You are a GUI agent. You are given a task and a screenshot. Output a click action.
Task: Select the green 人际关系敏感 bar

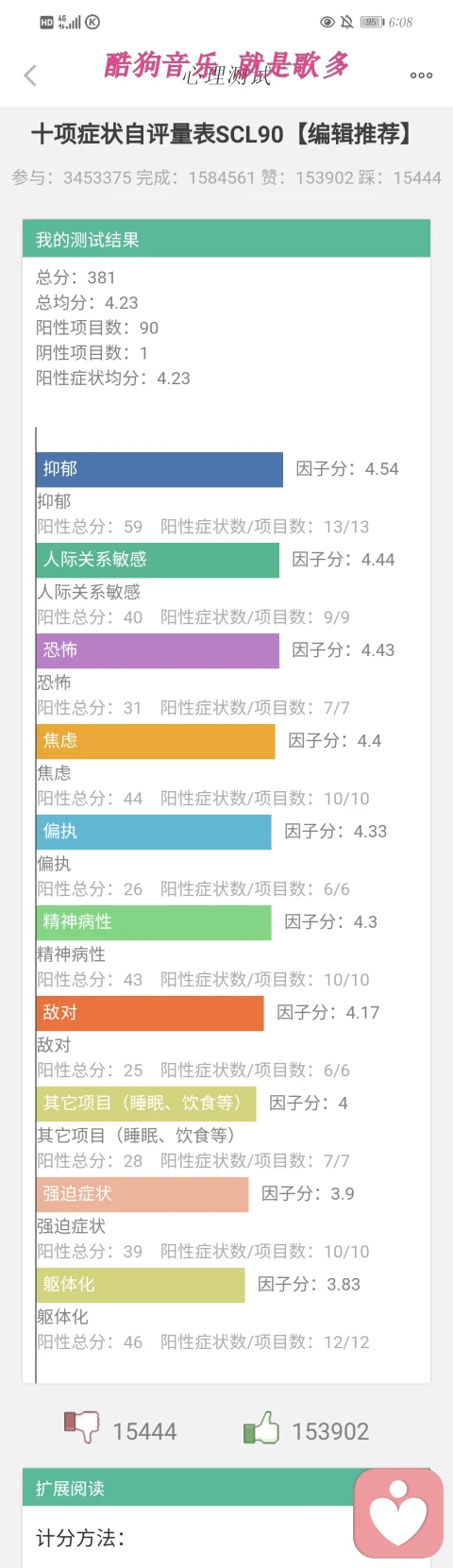click(x=158, y=560)
